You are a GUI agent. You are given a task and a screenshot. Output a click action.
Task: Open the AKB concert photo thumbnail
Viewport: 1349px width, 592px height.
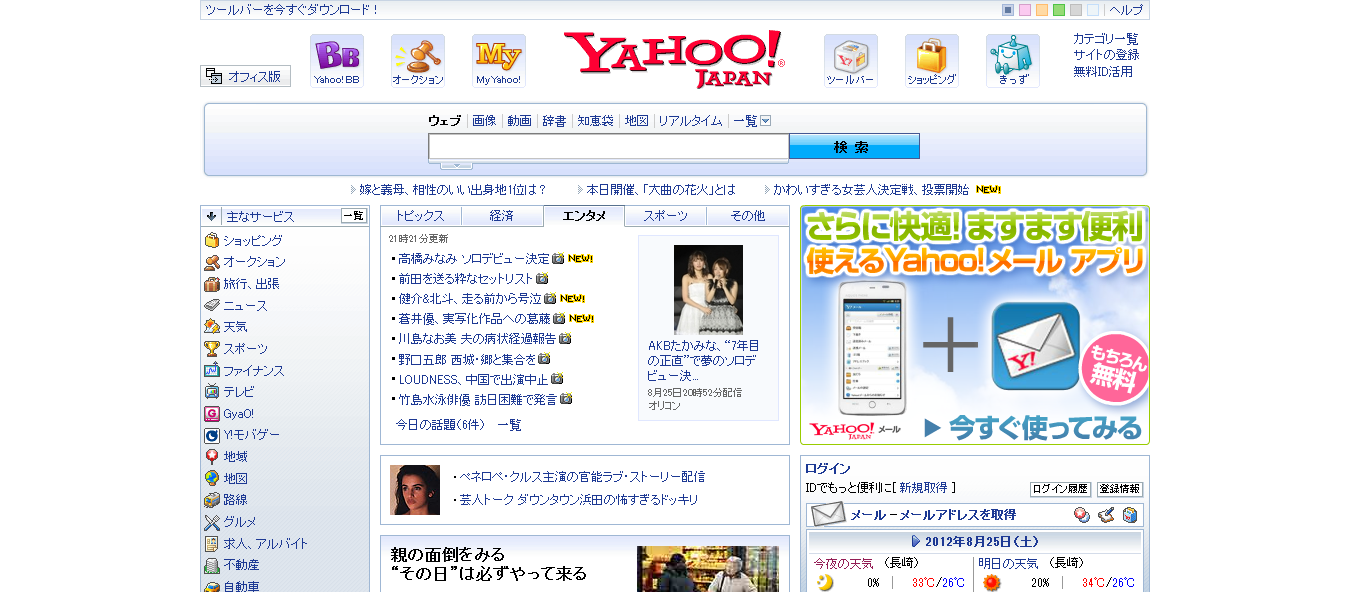coord(708,291)
